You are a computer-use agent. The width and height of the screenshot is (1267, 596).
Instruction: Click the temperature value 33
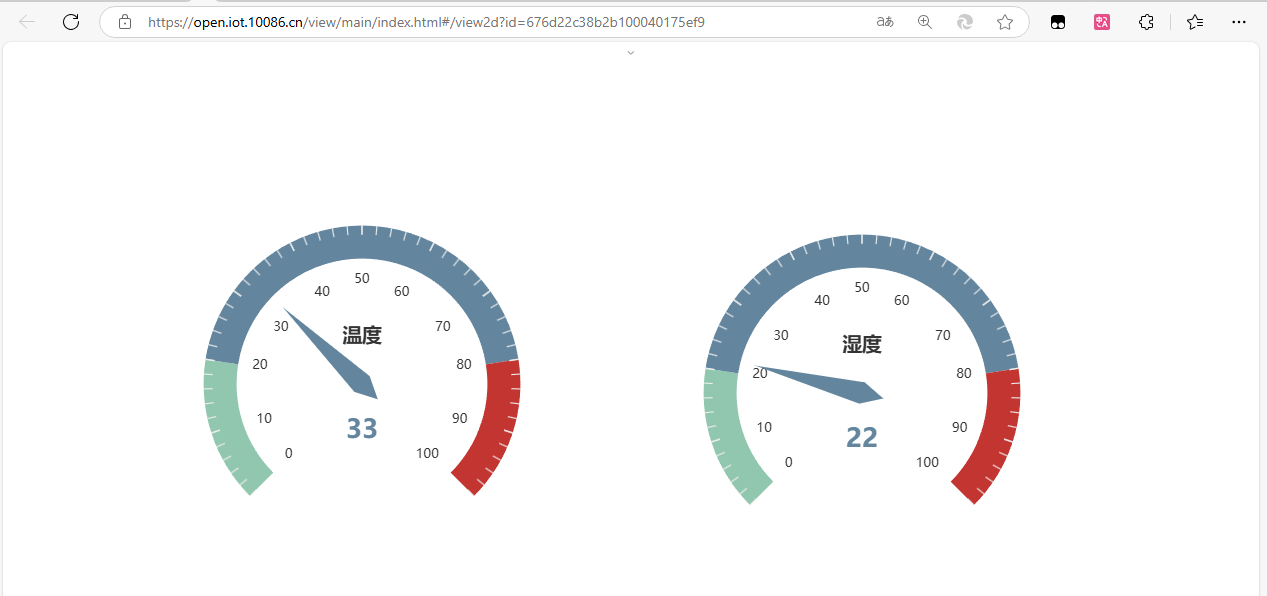coord(362,428)
